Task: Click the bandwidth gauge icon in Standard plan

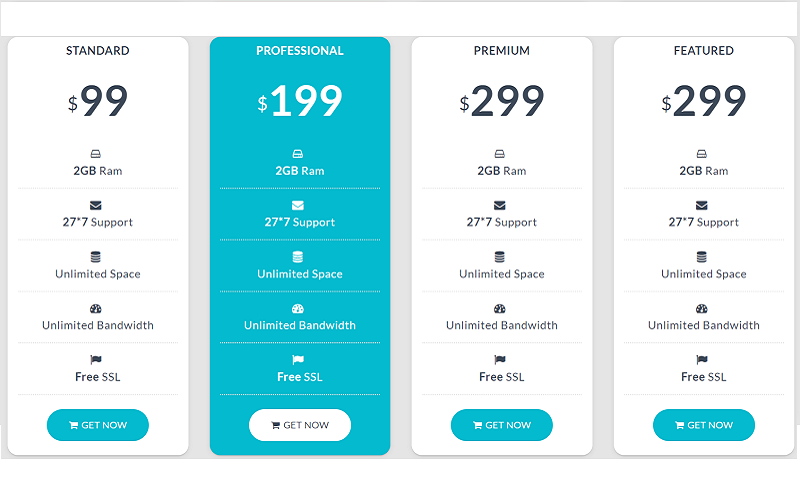Action: tap(95, 309)
